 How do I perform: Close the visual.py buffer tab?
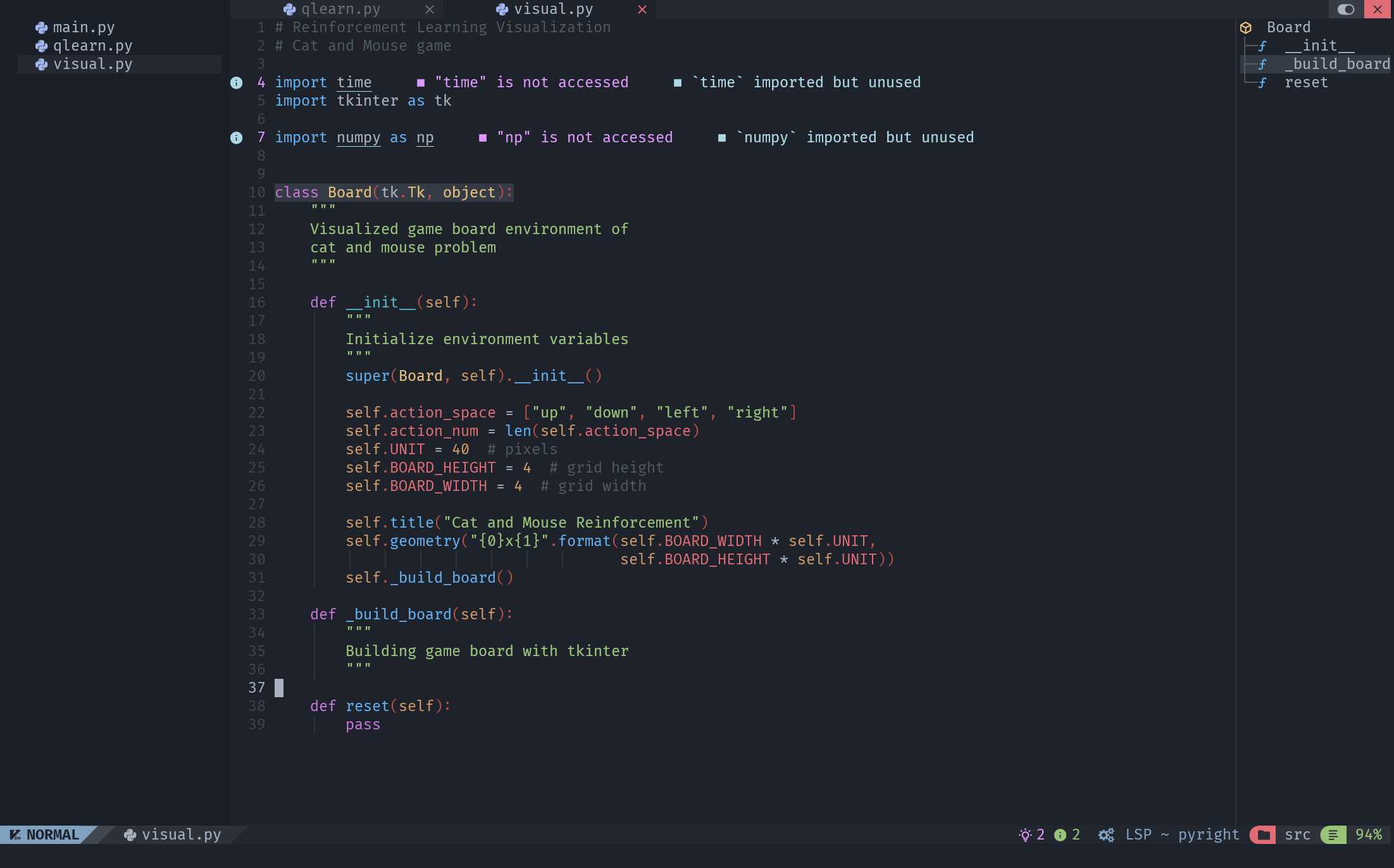click(x=642, y=9)
